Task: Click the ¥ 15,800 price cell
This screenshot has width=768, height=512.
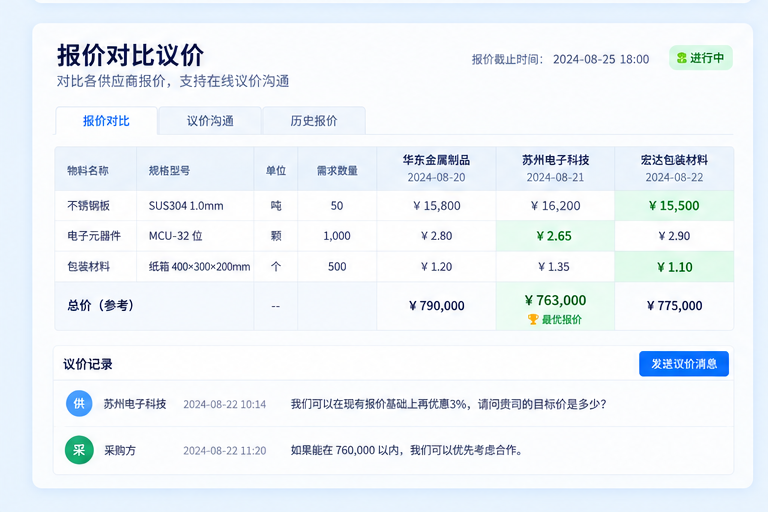Action: pos(436,206)
